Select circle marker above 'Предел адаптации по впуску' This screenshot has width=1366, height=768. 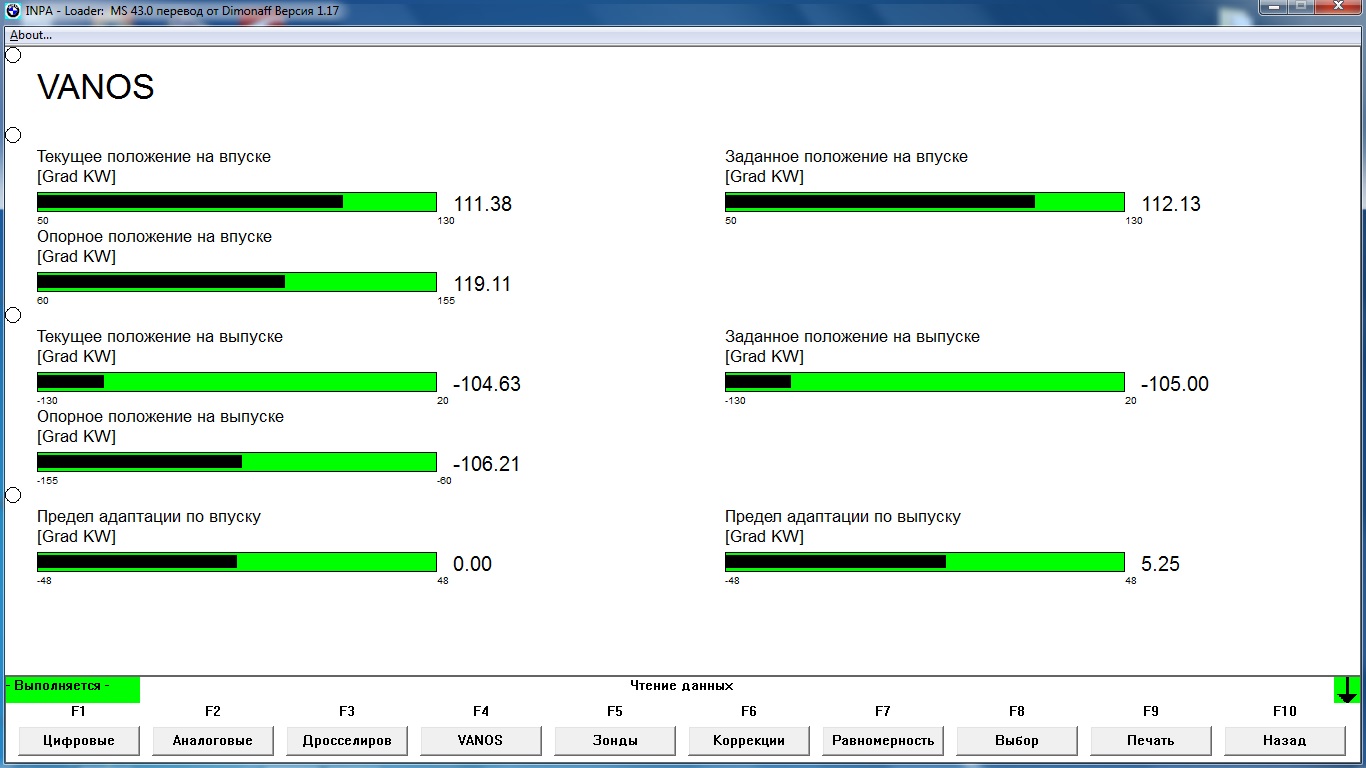pyautogui.click(x=13, y=495)
